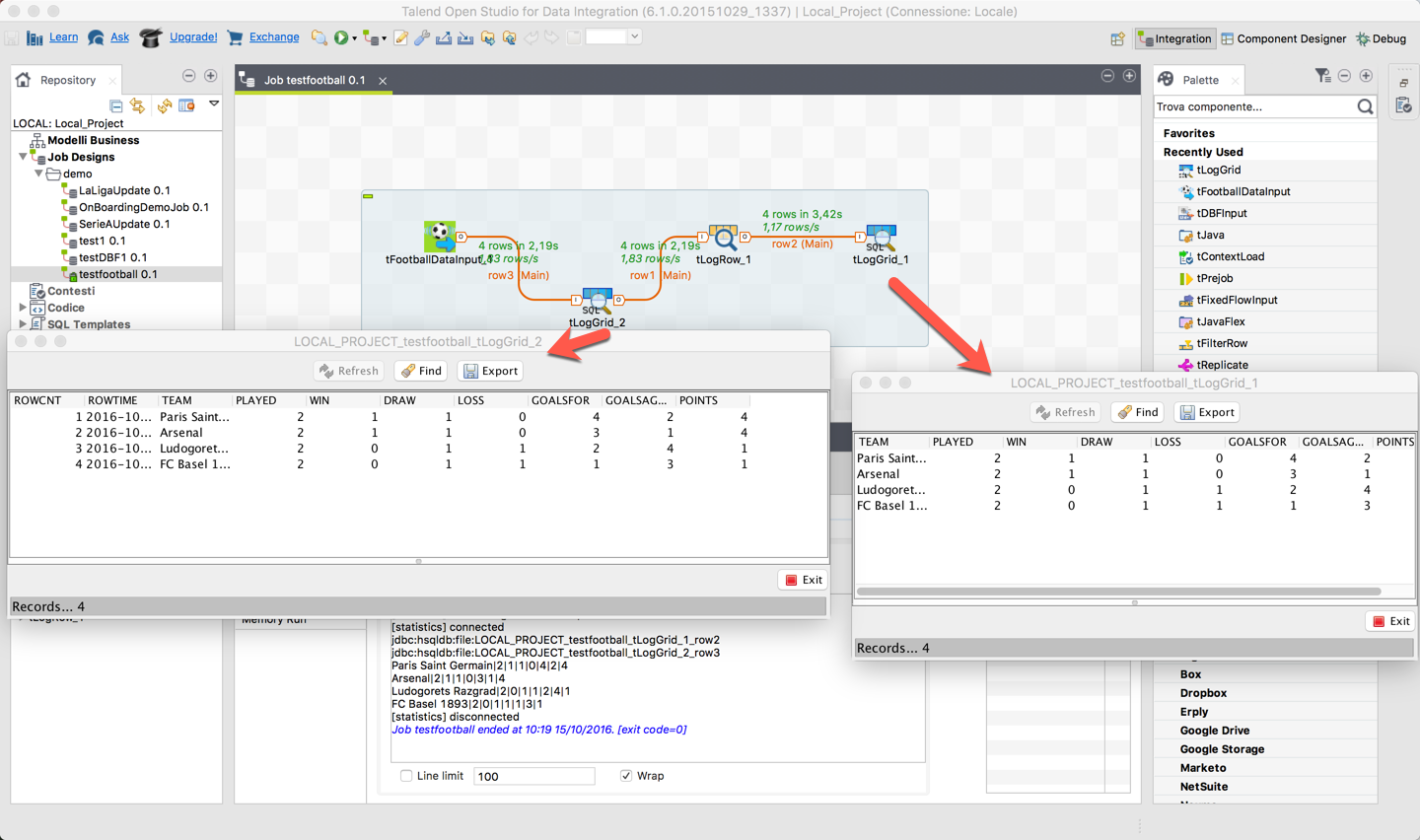Click the Repository refresh icon
This screenshot has height=840, width=1420.
[x=164, y=105]
